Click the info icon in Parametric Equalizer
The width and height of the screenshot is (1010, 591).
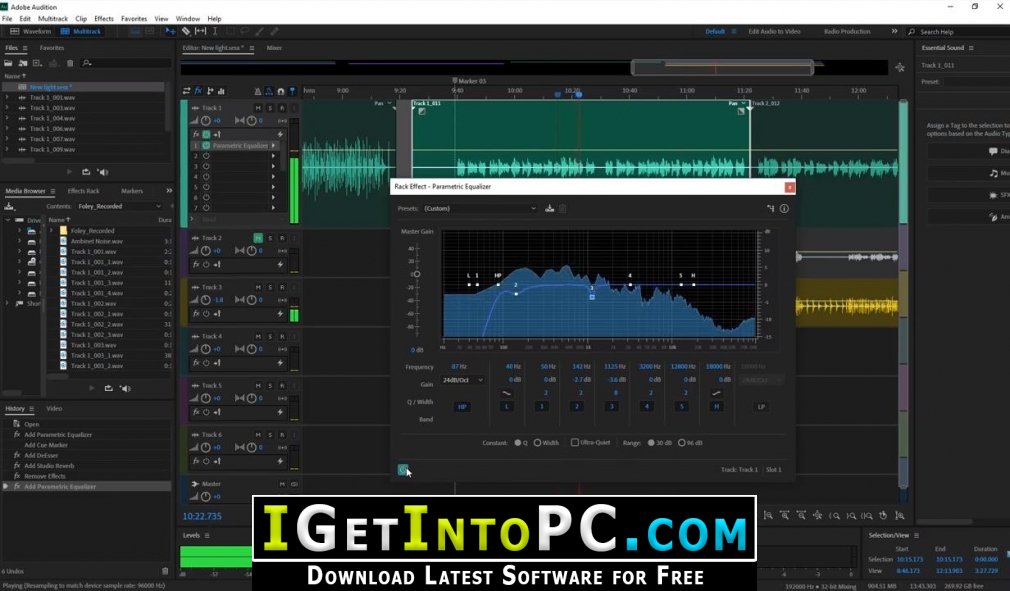coord(784,208)
